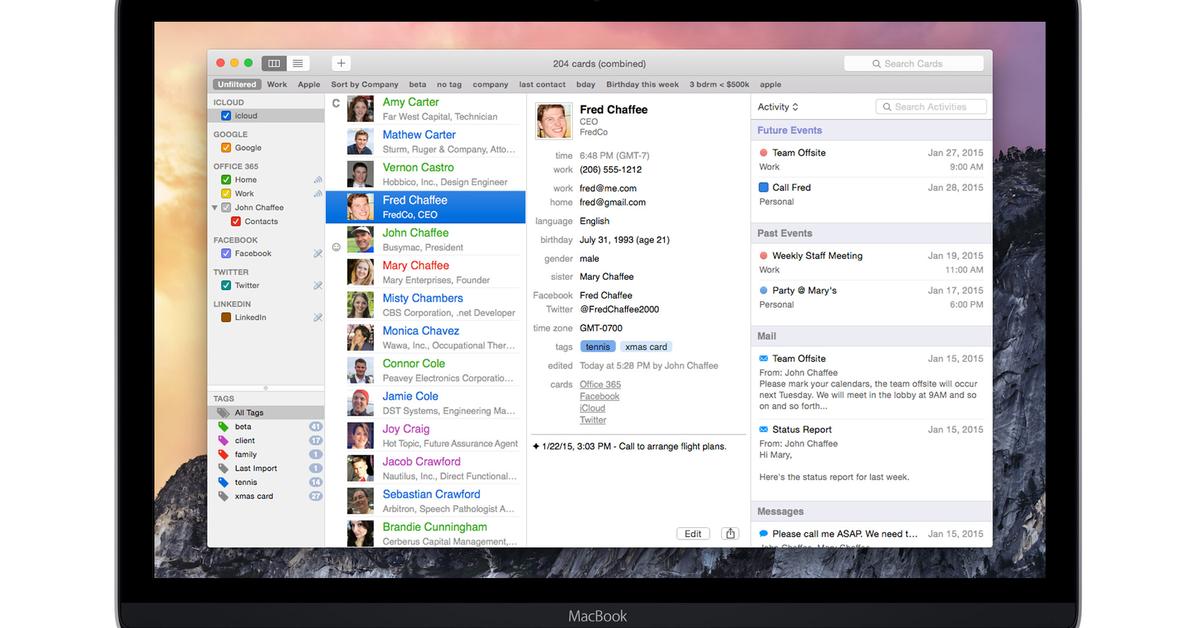Click the blue Call Fred event square
The width and height of the screenshot is (1200, 628).
pyautogui.click(x=764, y=187)
